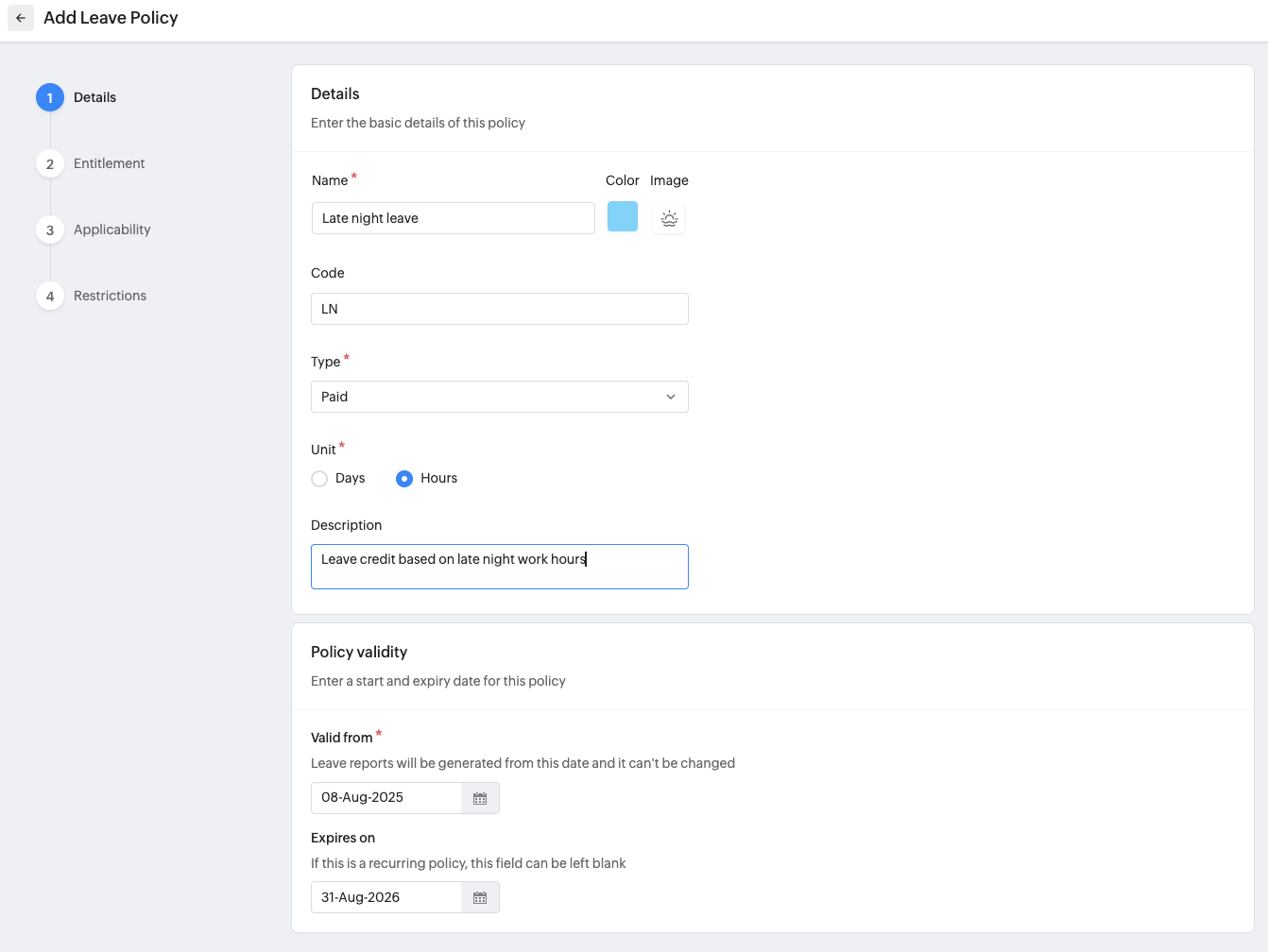Open the leave policy image picker icon
Screen dimensions: 1268x952
[669, 218]
